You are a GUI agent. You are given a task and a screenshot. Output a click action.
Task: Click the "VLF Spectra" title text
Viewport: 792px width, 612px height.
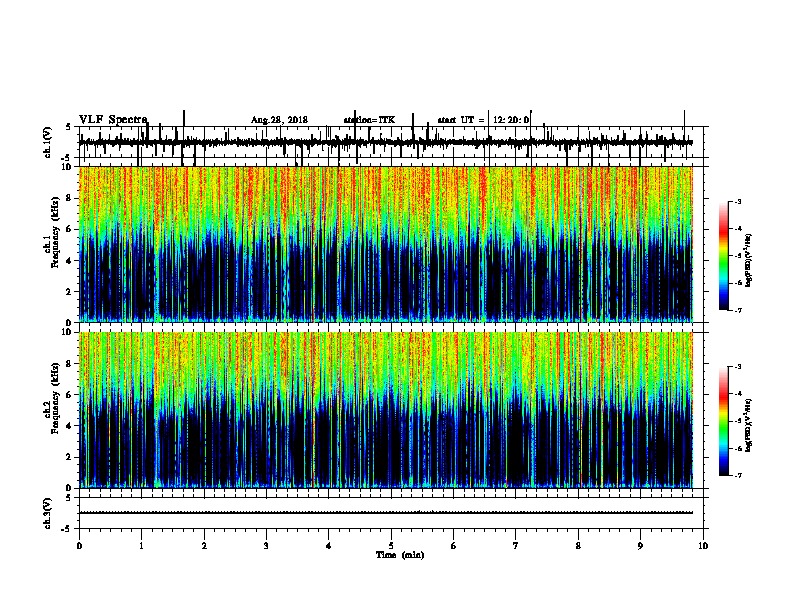pyautogui.click(x=113, y=120)
